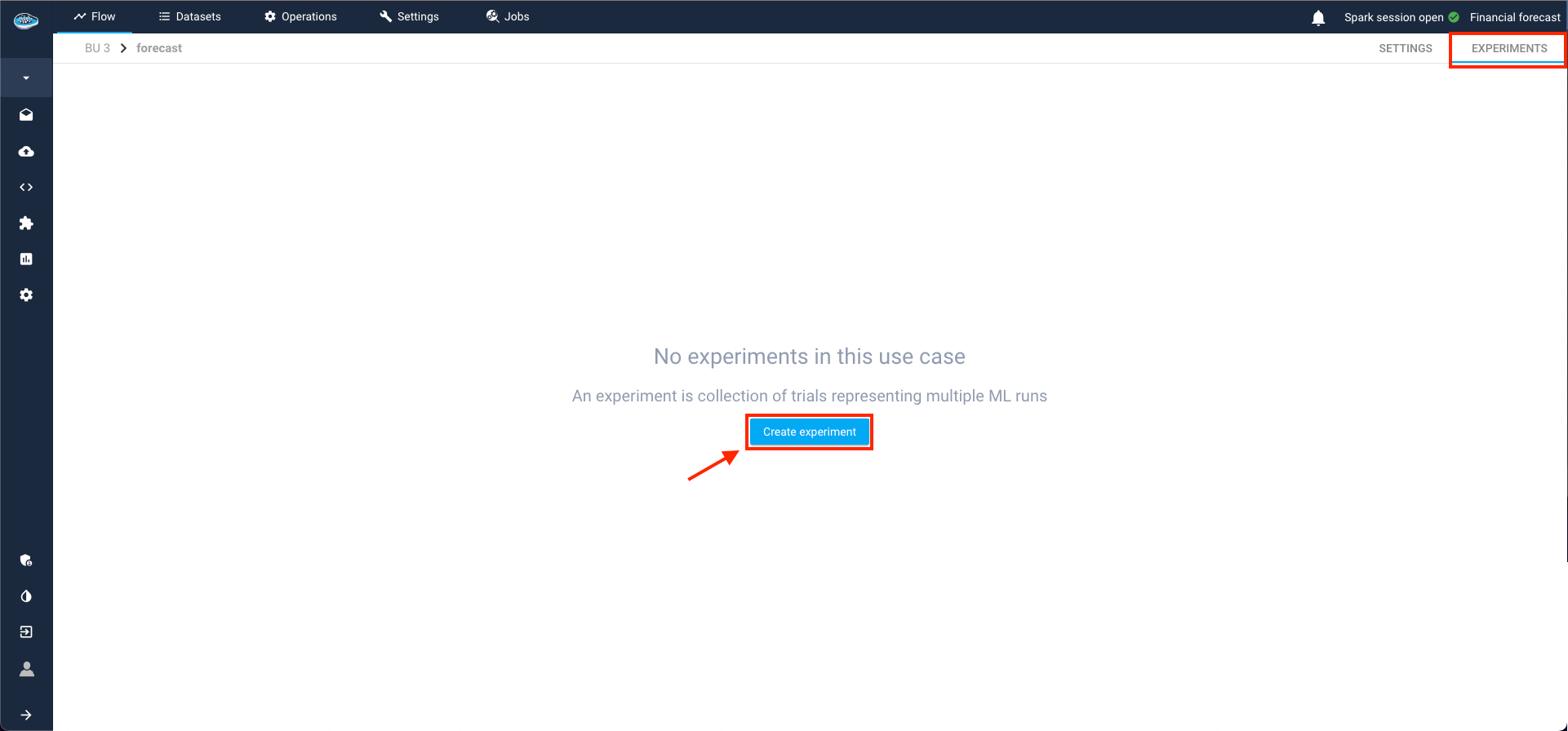This screenshot has height=731, width=1568.
Task: Switch to the SETTINGS tab
Action: click(1405, 48)
